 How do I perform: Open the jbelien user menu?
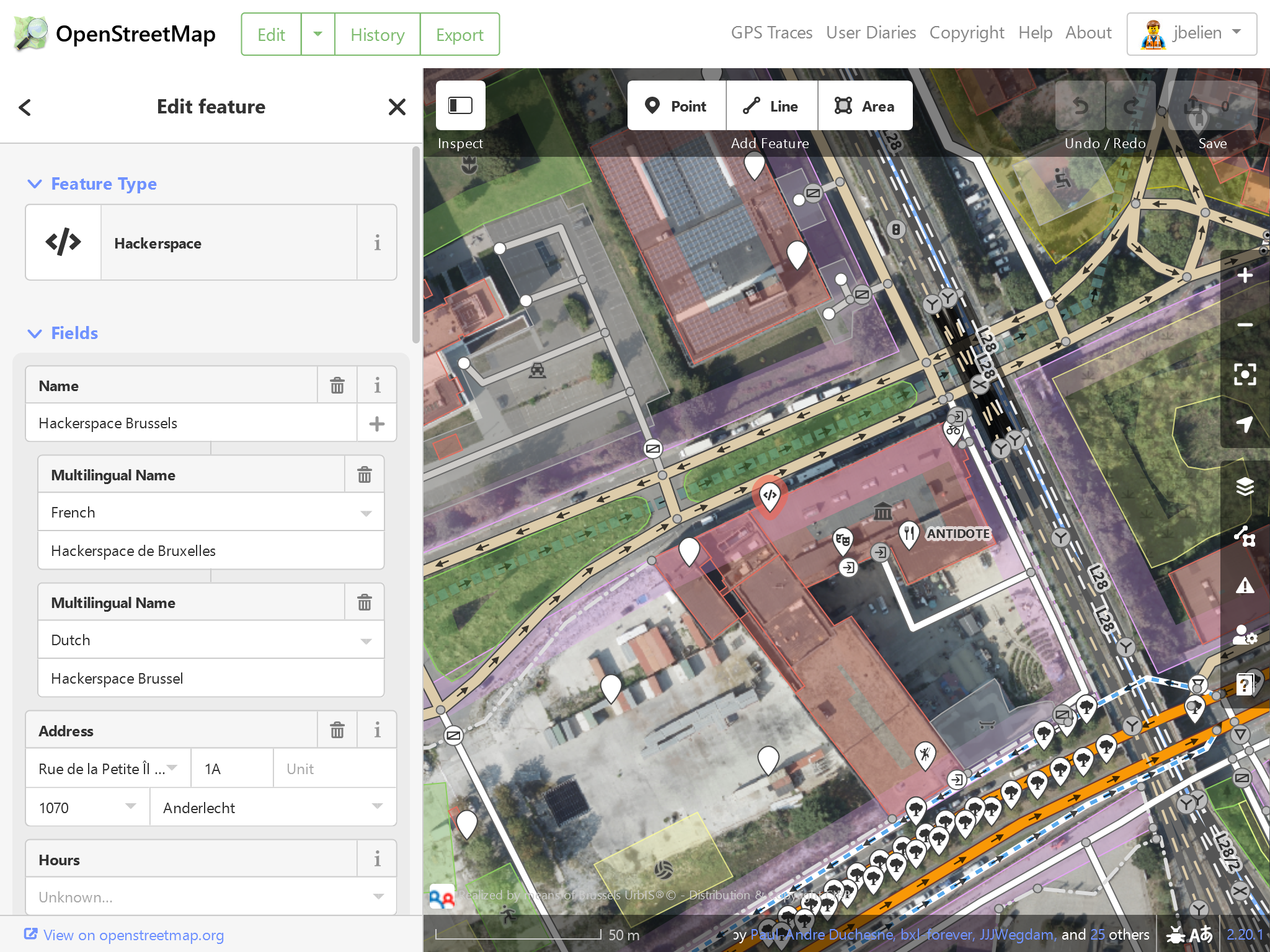pos(1191,33)
